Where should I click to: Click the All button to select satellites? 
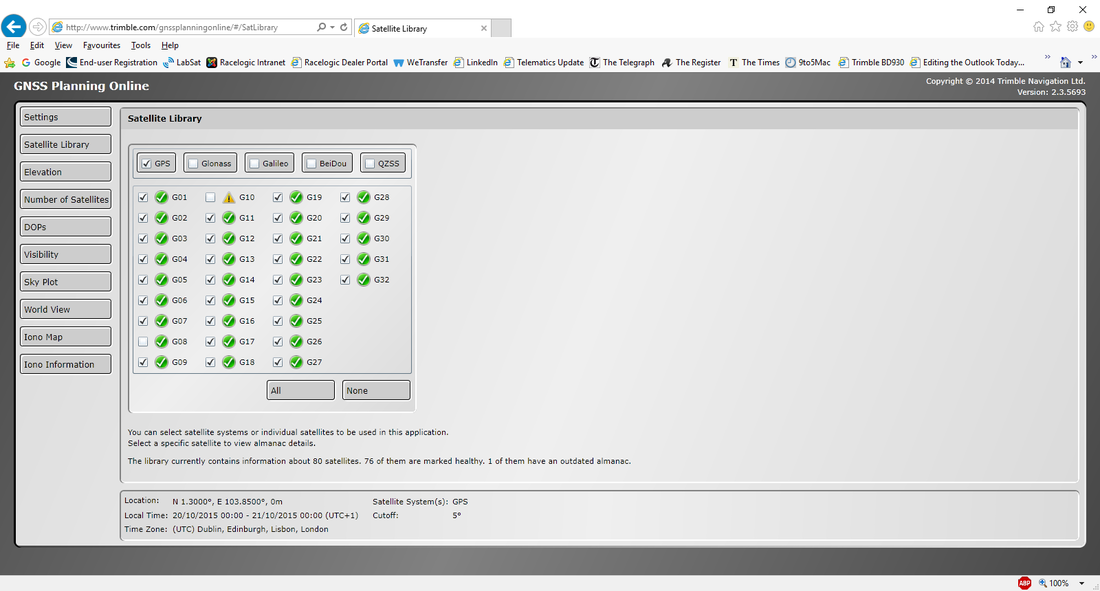(300, 390)
